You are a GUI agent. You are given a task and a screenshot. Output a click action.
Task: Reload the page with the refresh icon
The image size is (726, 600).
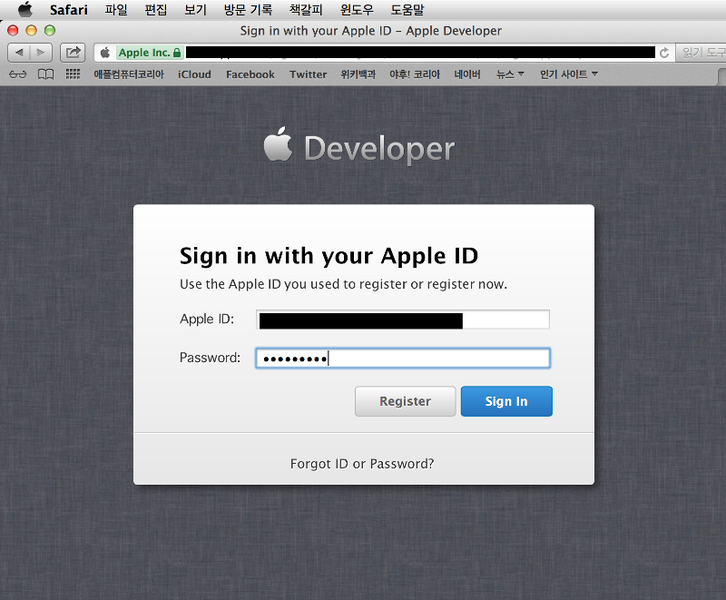[x=664, y=52]
